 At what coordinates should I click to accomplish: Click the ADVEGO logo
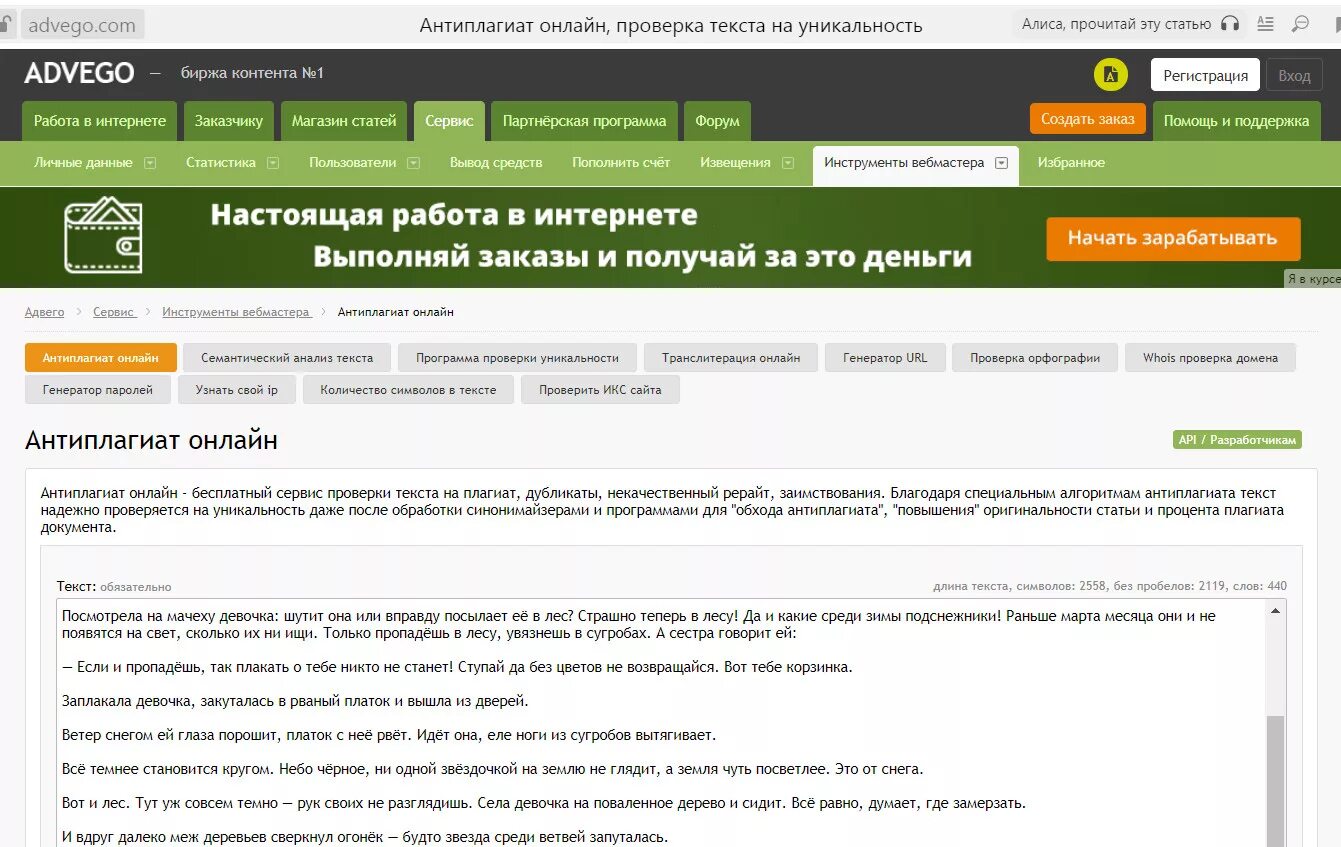point(79,73)
